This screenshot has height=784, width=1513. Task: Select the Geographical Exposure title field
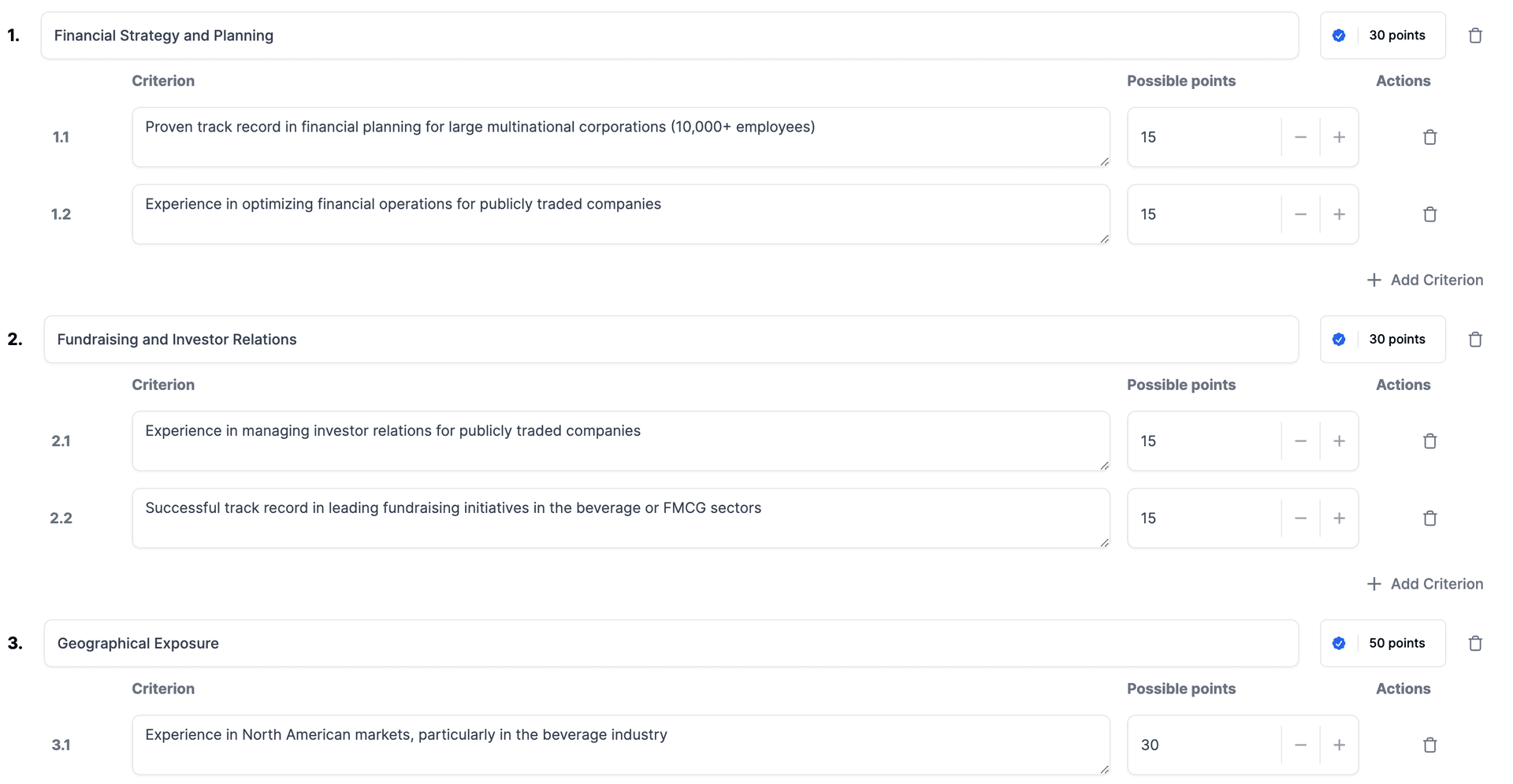(670, 643)
